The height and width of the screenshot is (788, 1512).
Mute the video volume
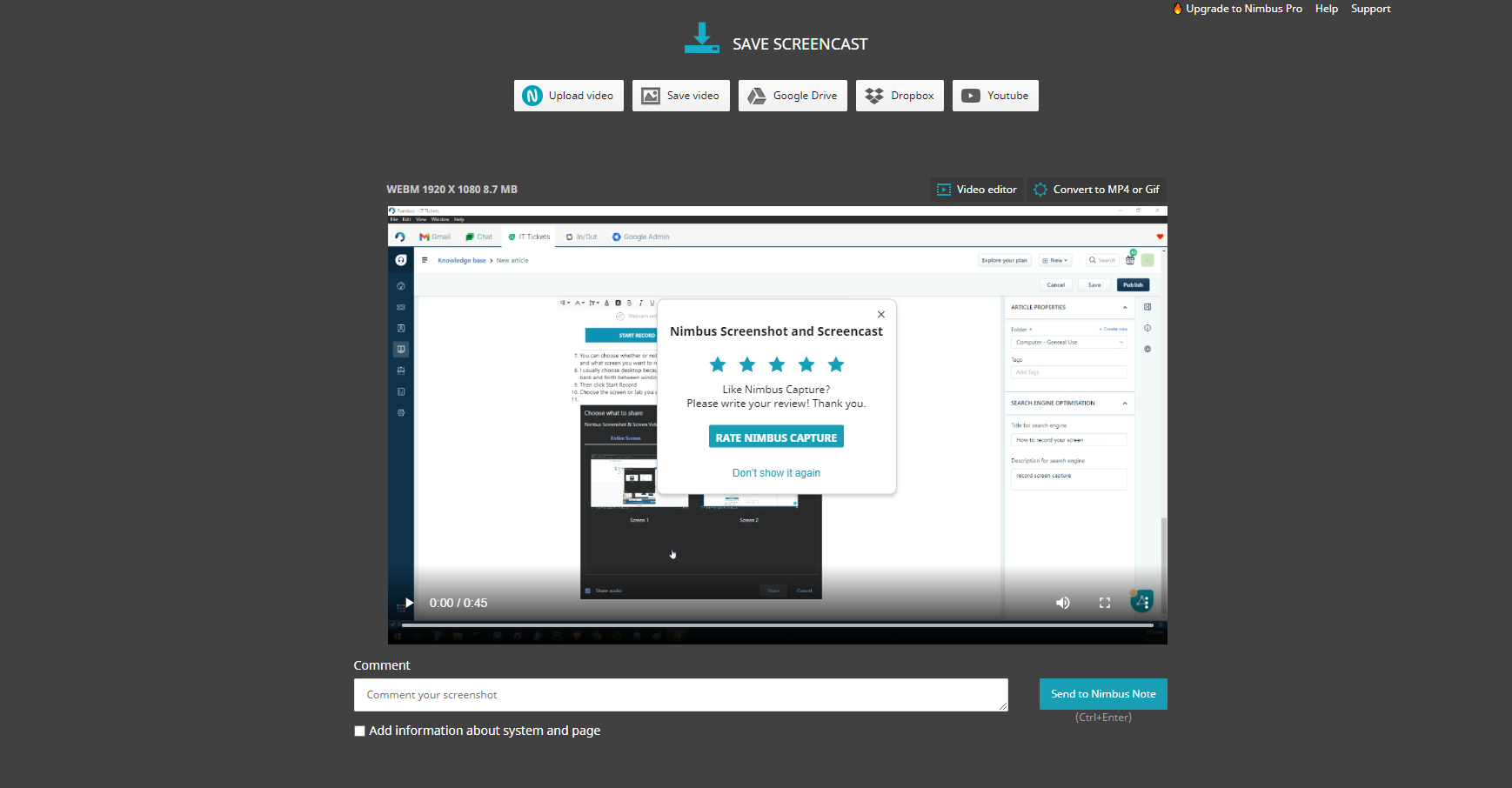click(x=1063, y=603)
